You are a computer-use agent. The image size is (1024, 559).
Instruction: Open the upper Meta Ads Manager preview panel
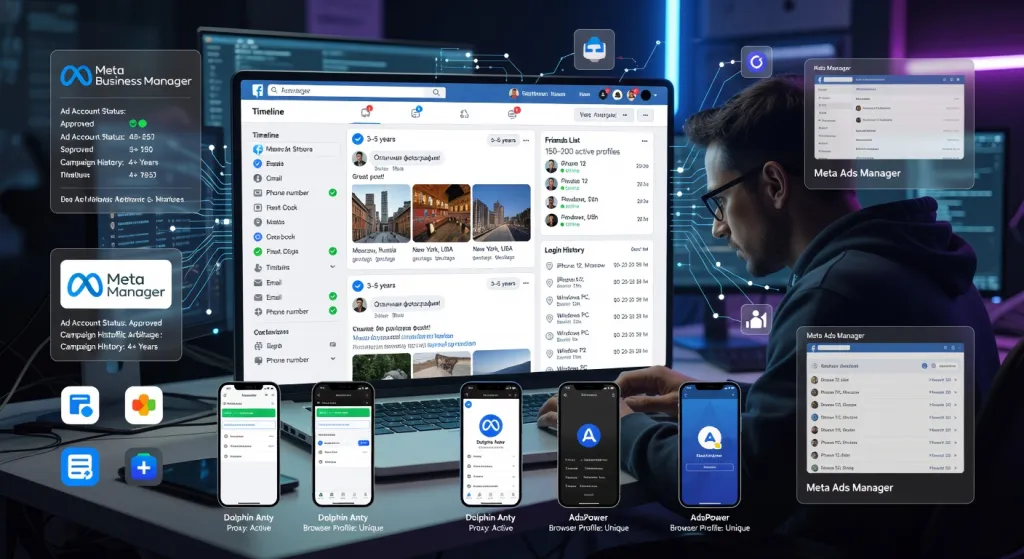click(x=889, y=124)
